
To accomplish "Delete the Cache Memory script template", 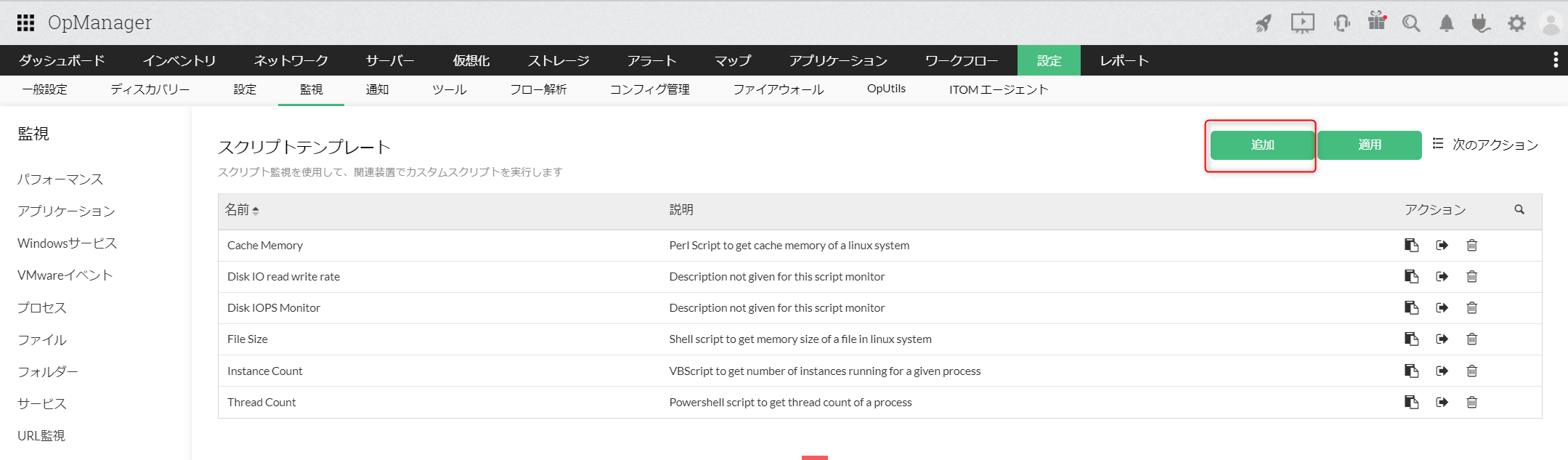I will [x=1471, y=246].
